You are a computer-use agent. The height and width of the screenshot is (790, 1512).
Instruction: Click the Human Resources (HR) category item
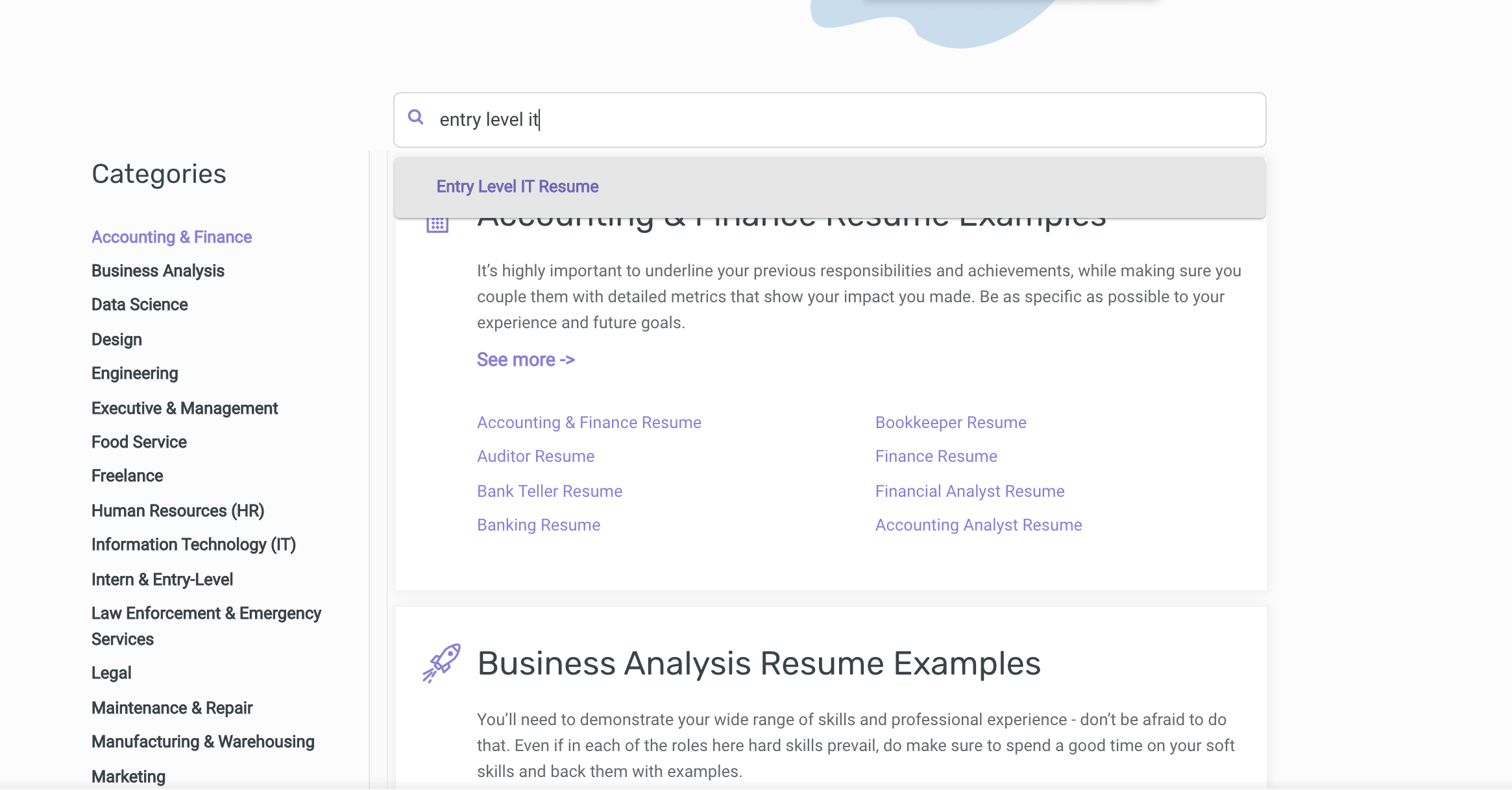coord(177,510)
